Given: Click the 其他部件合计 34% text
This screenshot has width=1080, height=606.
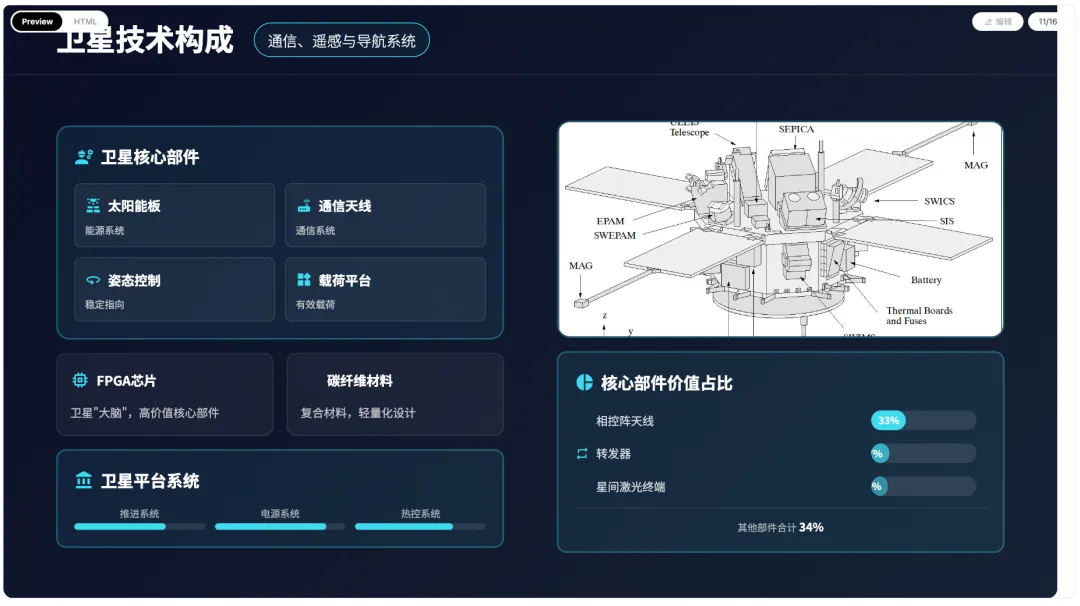Looking at the screenshot, I should [780, 527].
